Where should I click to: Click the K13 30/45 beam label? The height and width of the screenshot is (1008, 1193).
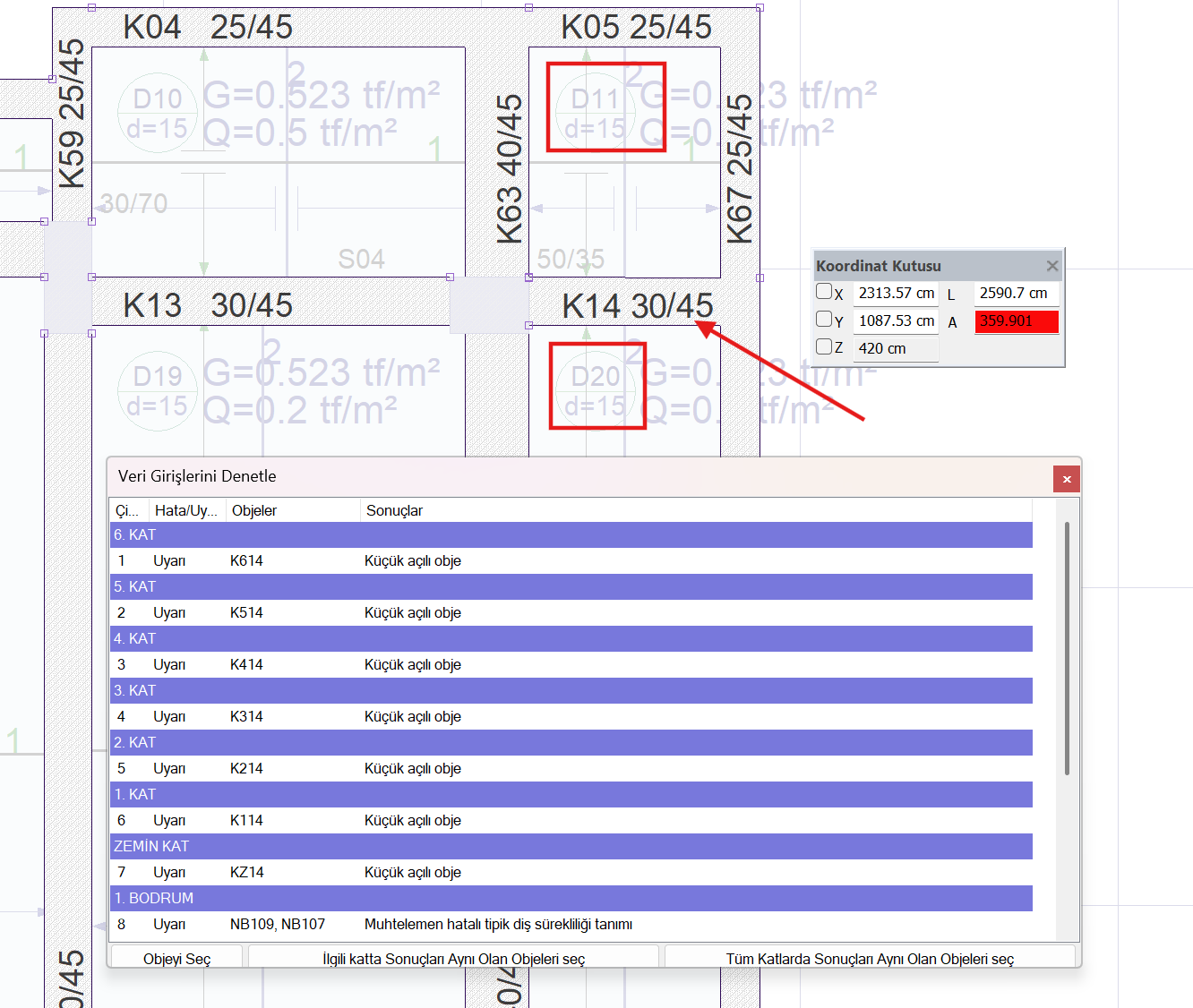tap(208, 305)
